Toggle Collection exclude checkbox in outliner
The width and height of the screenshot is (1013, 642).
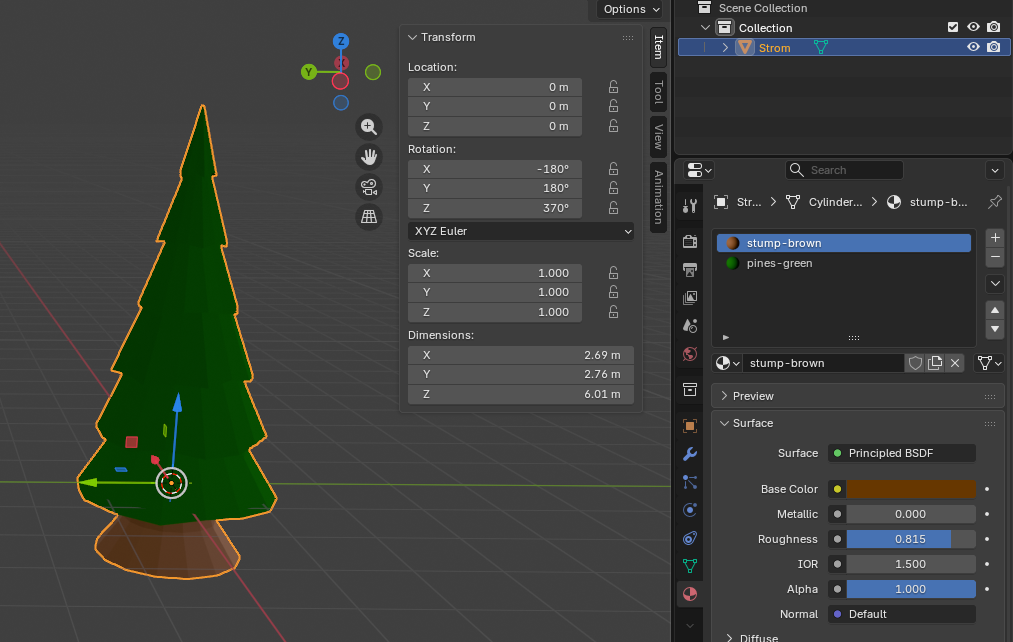(953, 28)
